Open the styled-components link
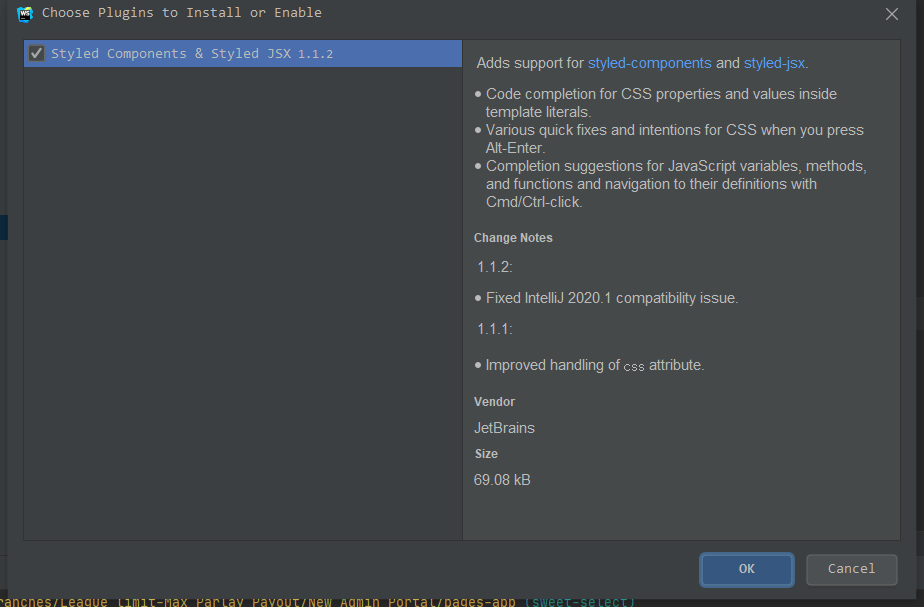The width and height of the screenshot is (924, 607). coord(649,63)
